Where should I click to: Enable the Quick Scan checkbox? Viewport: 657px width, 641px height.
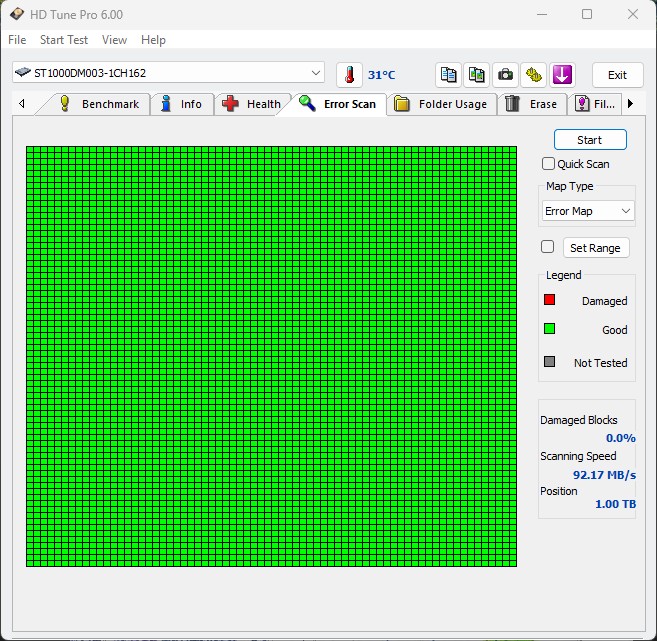tap(548, 164)
